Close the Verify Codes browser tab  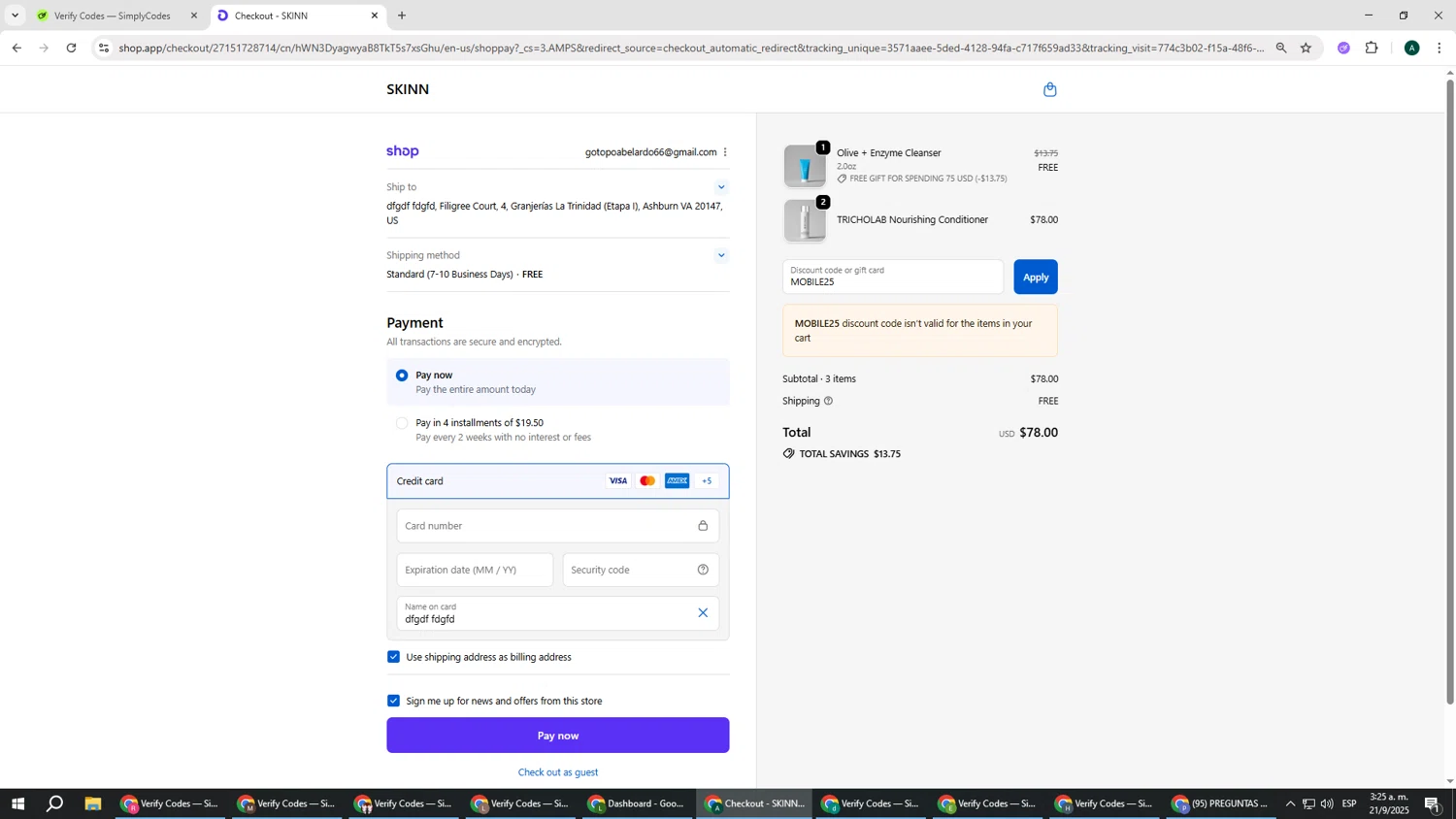(x=194, y=16)
